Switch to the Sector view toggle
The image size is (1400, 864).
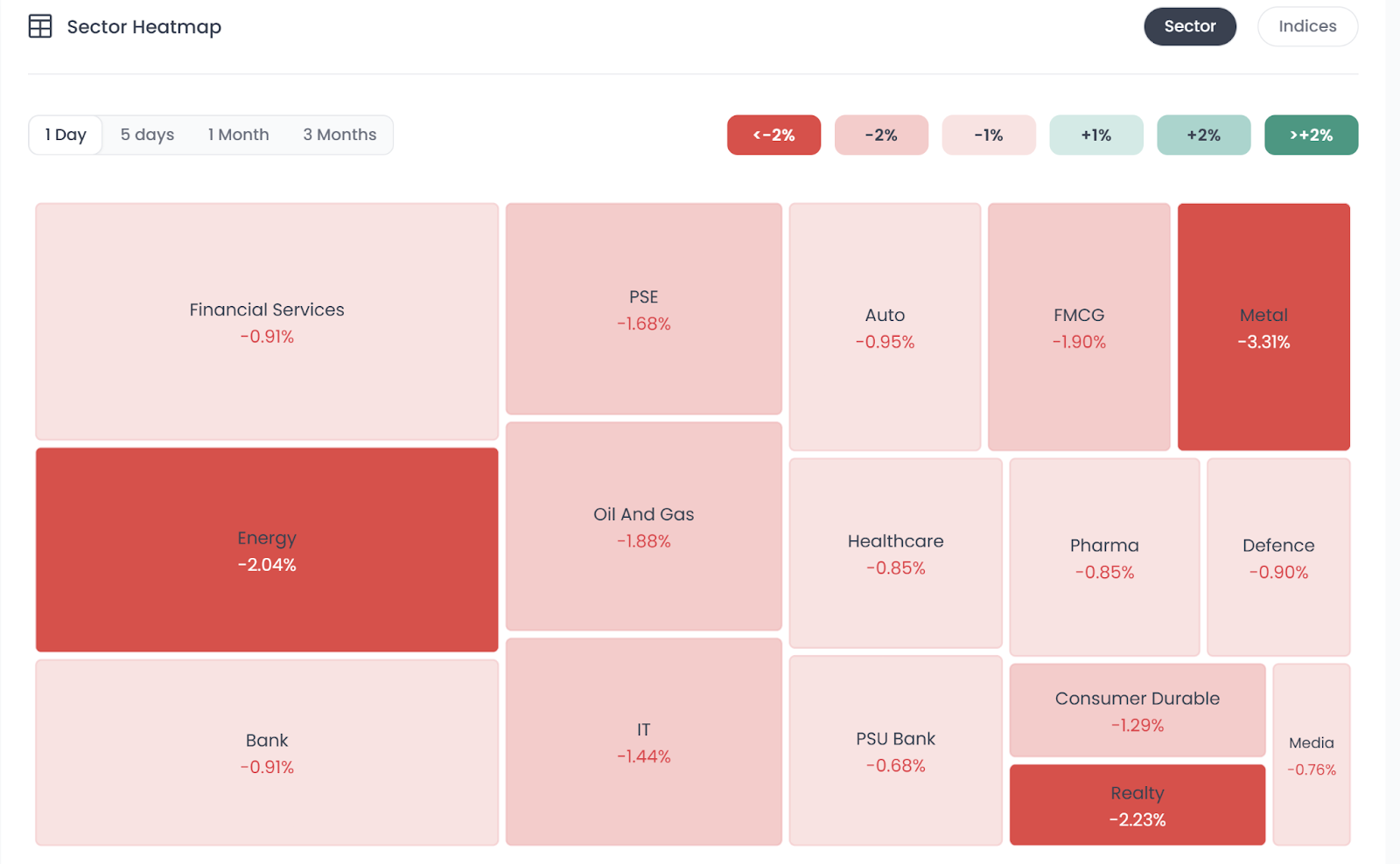pos(1189,26)
